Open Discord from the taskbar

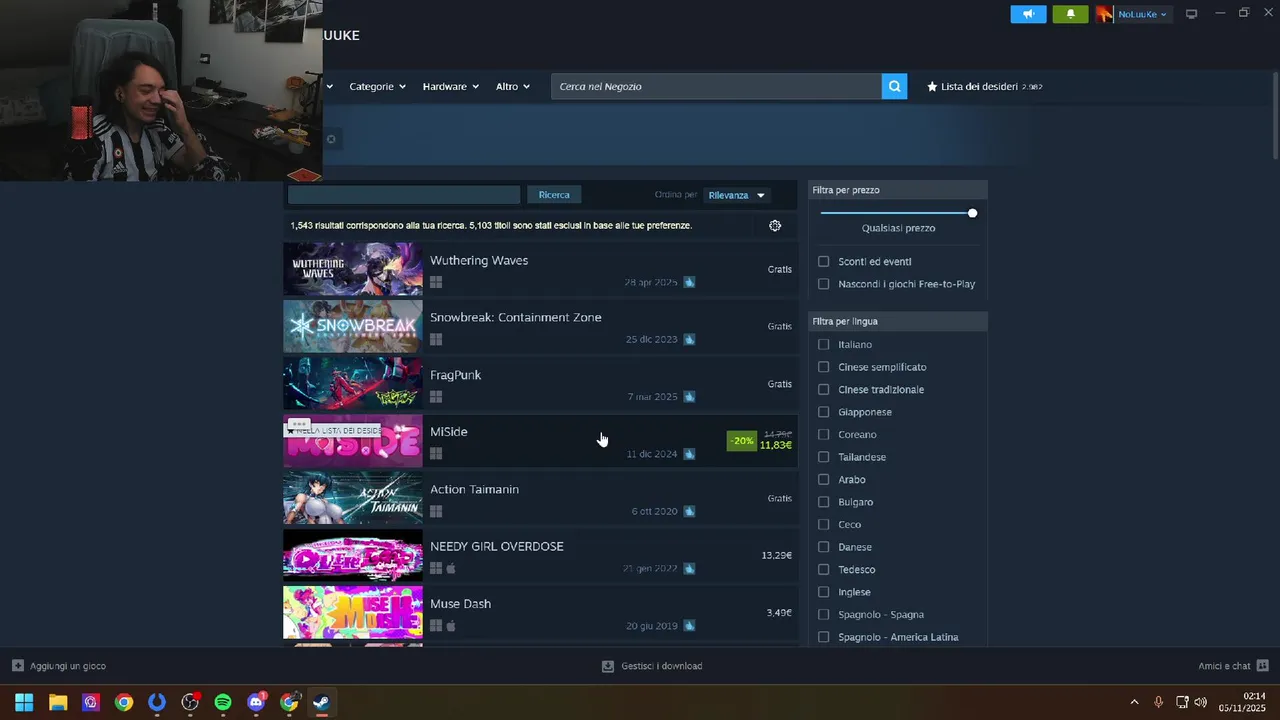click(x=256, y=702)
